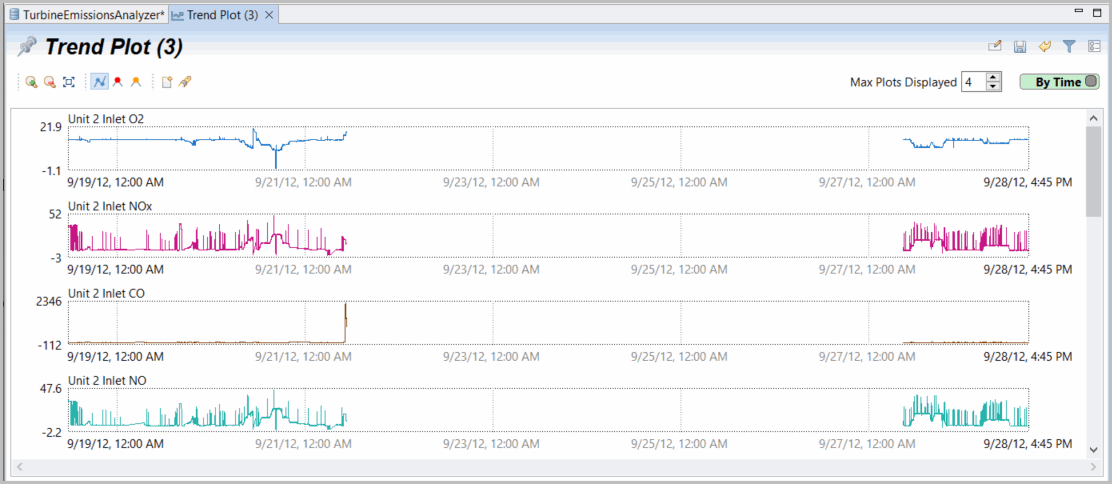
Task: Open the properties list icon at far right
Action: [1094, 47]
